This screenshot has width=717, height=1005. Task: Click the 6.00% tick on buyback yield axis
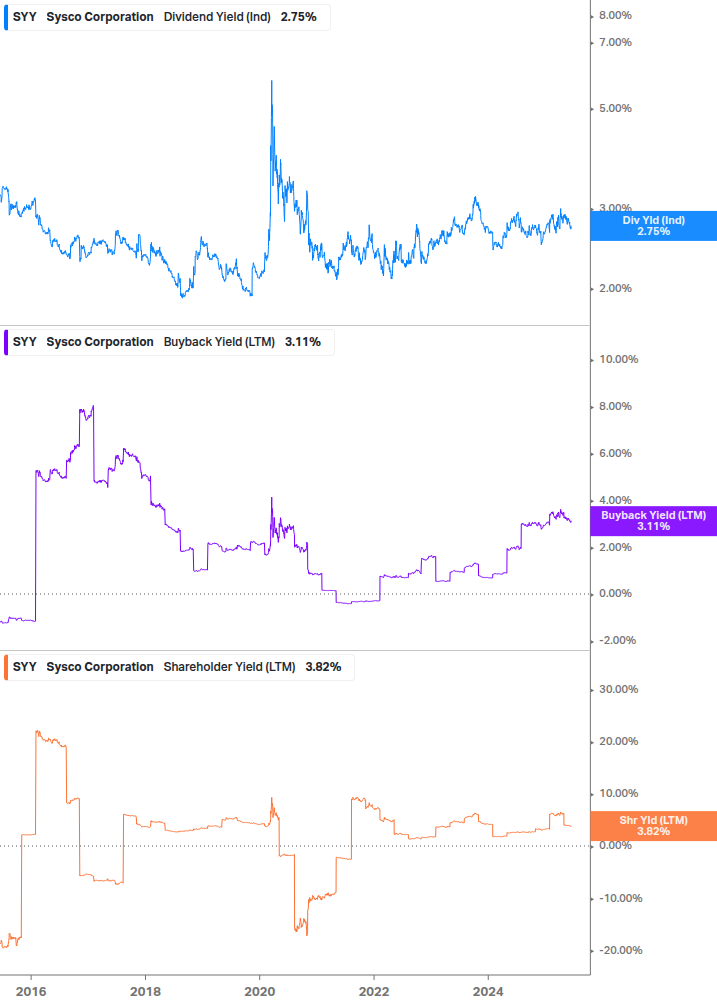coord(615,453)
